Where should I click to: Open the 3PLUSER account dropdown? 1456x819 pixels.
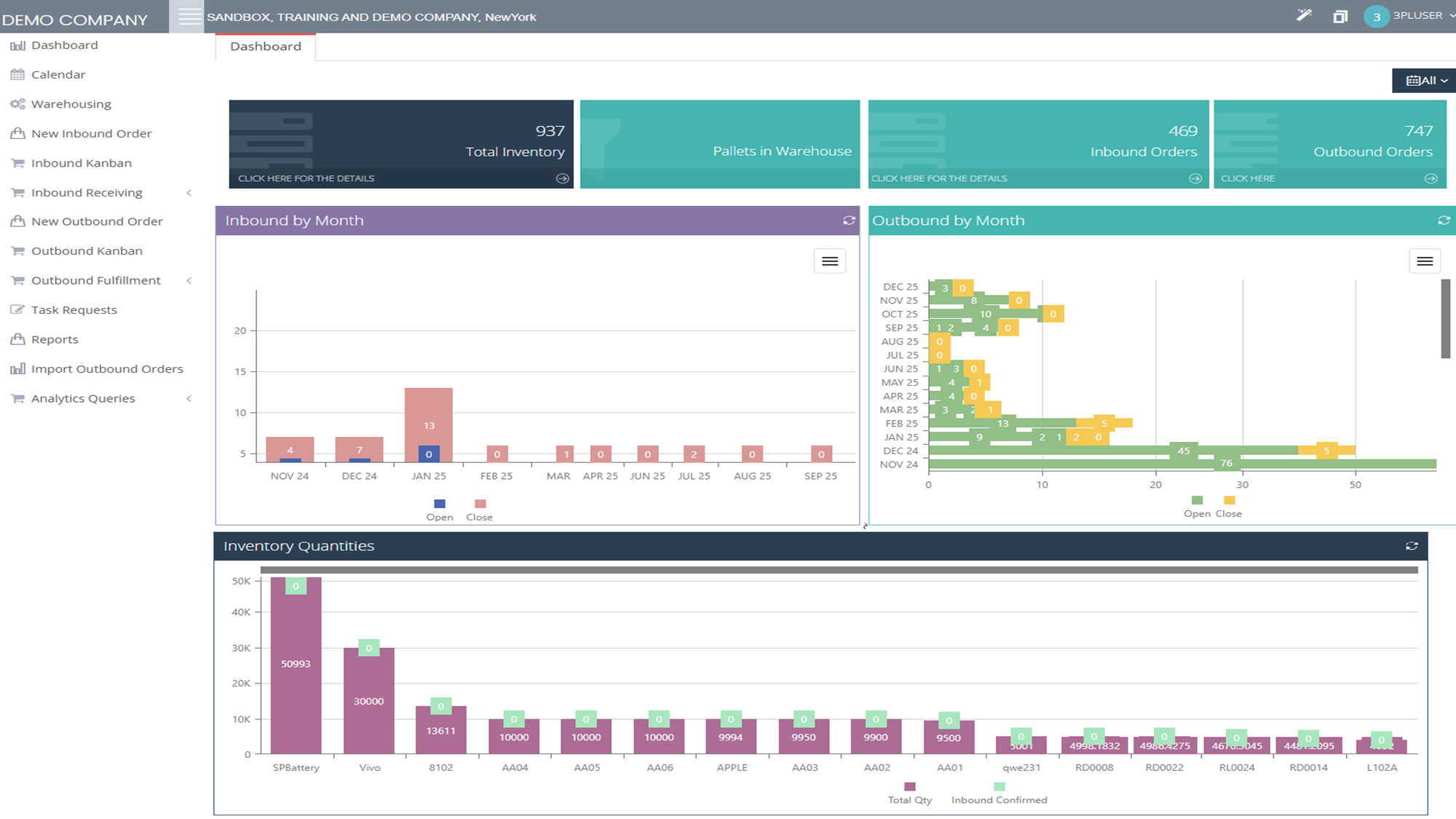click(1416, 16)
